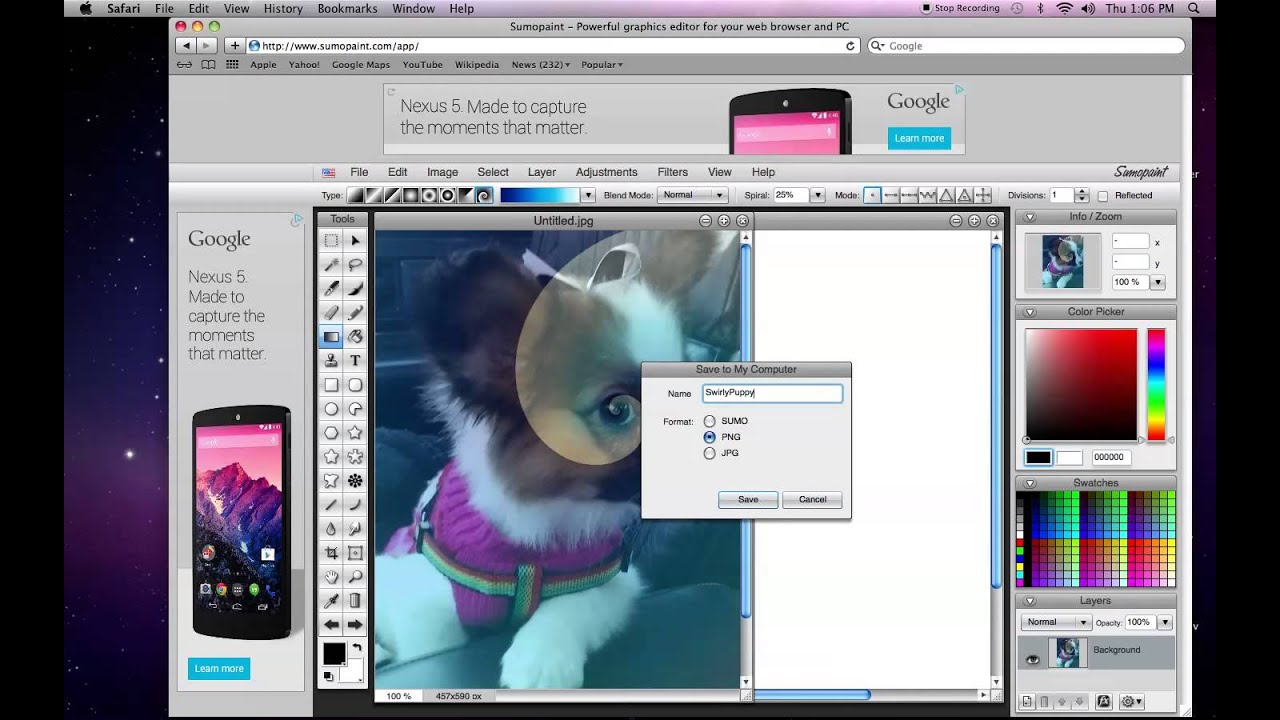Viewport: 1280px width, 720px height.
Task: Select the Pie shape tool
Action: (355, 408)
